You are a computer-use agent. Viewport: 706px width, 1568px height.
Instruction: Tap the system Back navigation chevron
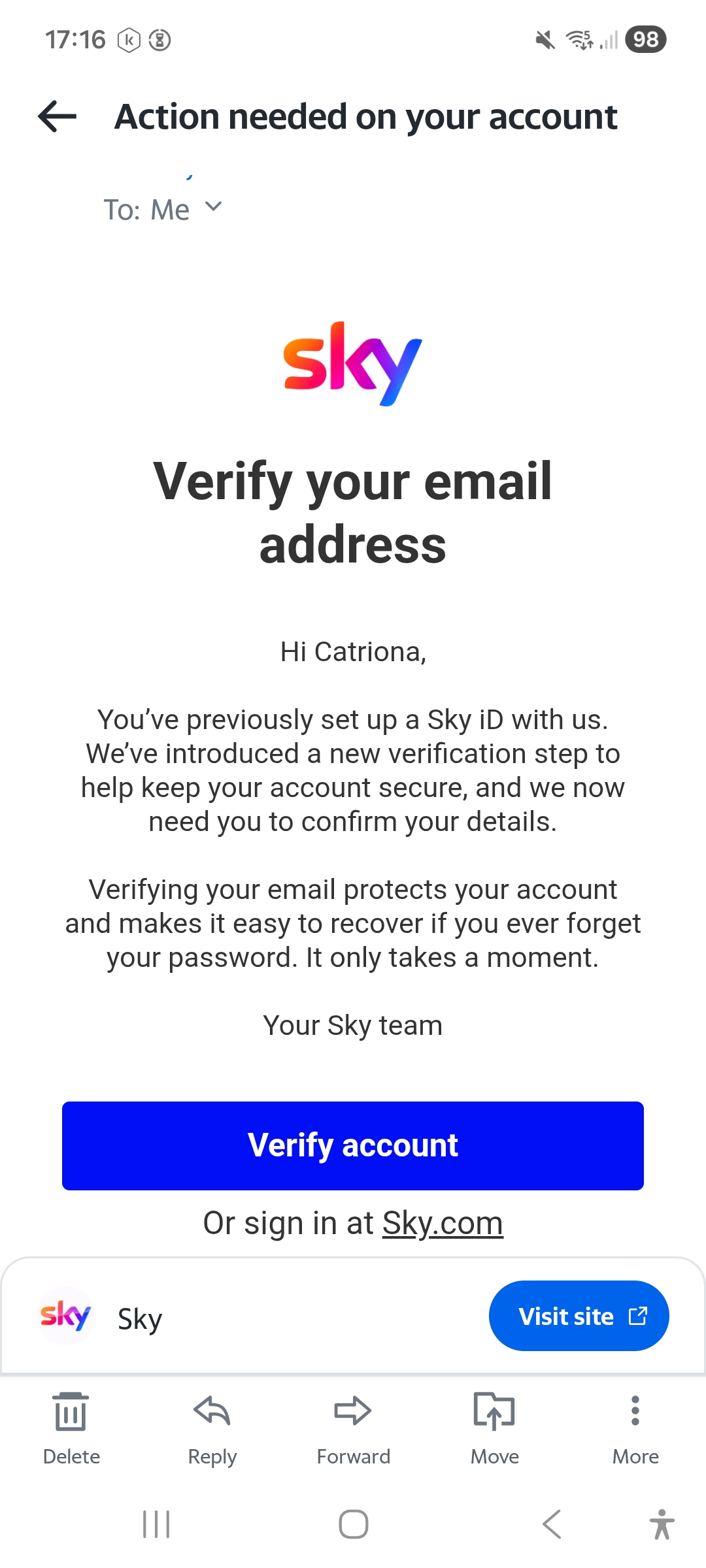click(552, 1524)
